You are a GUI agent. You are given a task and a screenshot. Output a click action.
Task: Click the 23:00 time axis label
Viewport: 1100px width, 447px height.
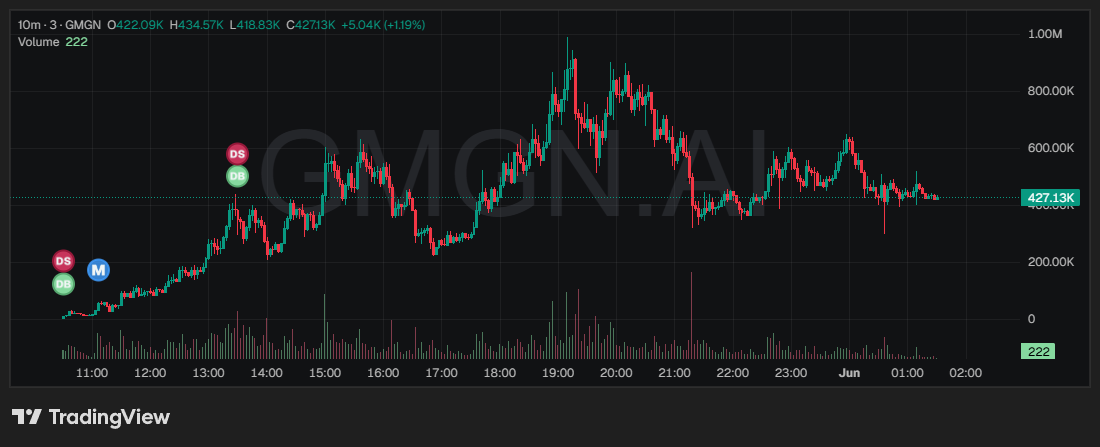tap(791, 373)
